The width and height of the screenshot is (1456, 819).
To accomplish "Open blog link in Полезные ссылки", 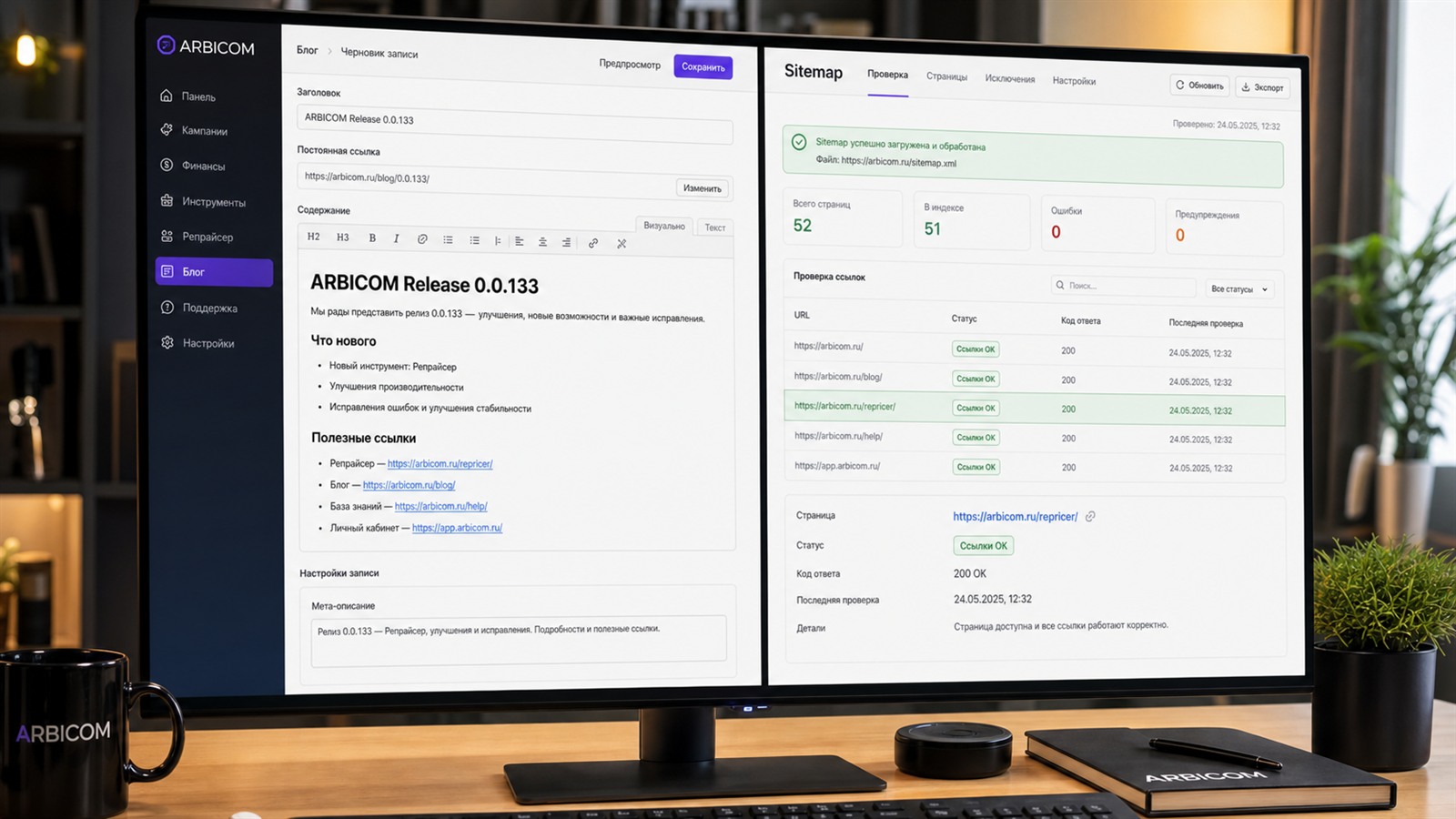I will 409,485.
